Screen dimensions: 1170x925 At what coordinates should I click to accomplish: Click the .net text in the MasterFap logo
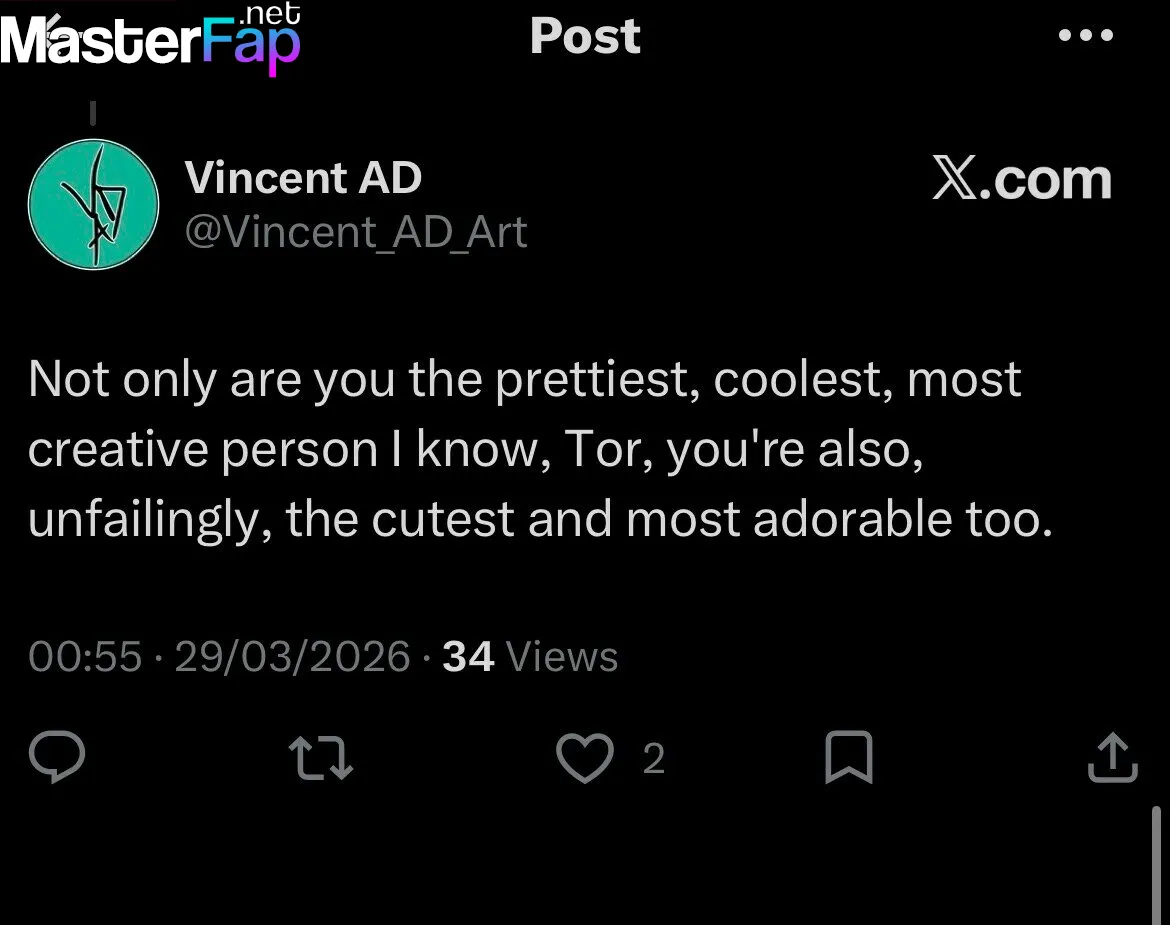coord(270,14)
